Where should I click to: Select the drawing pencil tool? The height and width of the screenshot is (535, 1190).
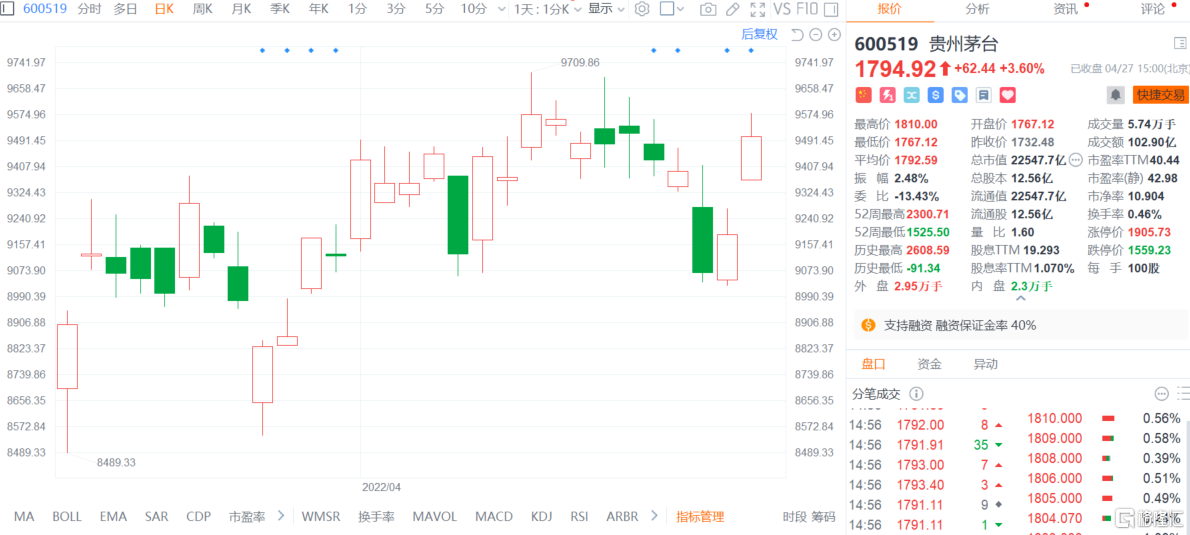coord(732,9)
